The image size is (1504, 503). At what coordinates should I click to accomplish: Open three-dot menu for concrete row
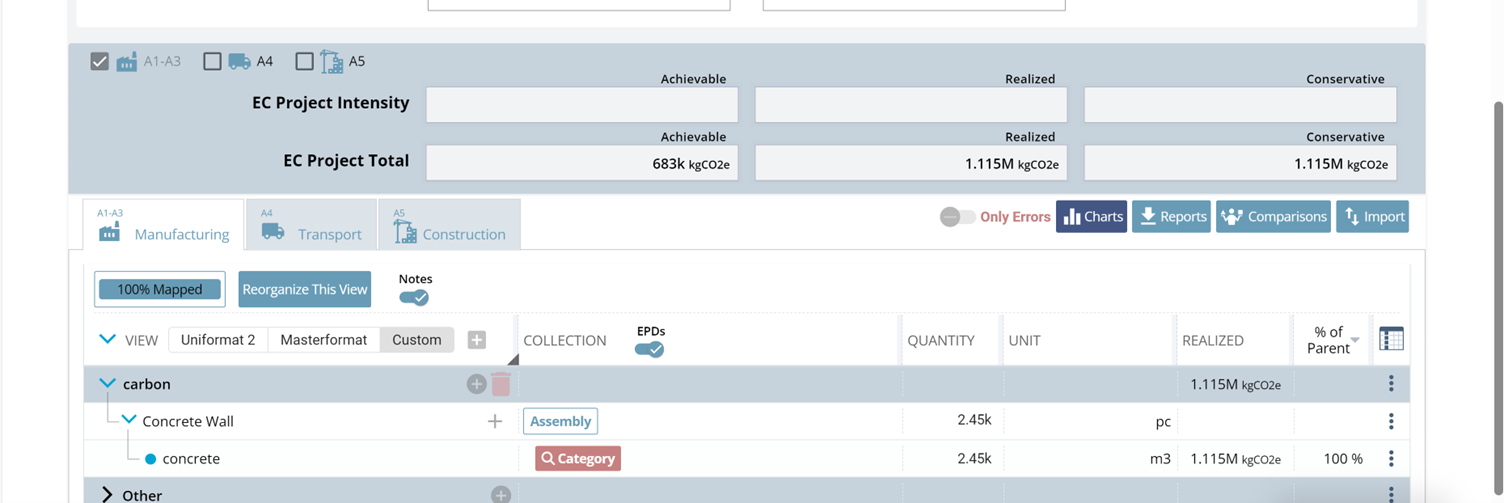click(x=1391, y=459)
